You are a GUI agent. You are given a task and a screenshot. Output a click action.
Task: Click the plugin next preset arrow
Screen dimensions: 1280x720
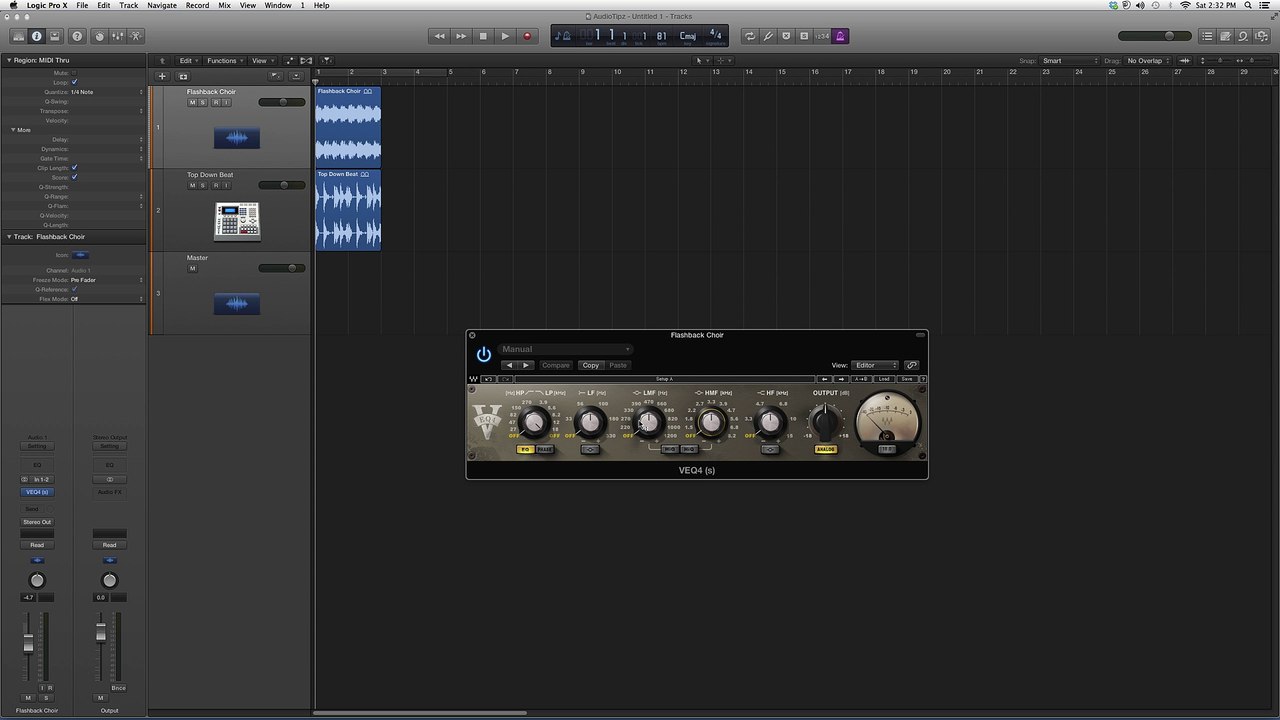(527, 365)
